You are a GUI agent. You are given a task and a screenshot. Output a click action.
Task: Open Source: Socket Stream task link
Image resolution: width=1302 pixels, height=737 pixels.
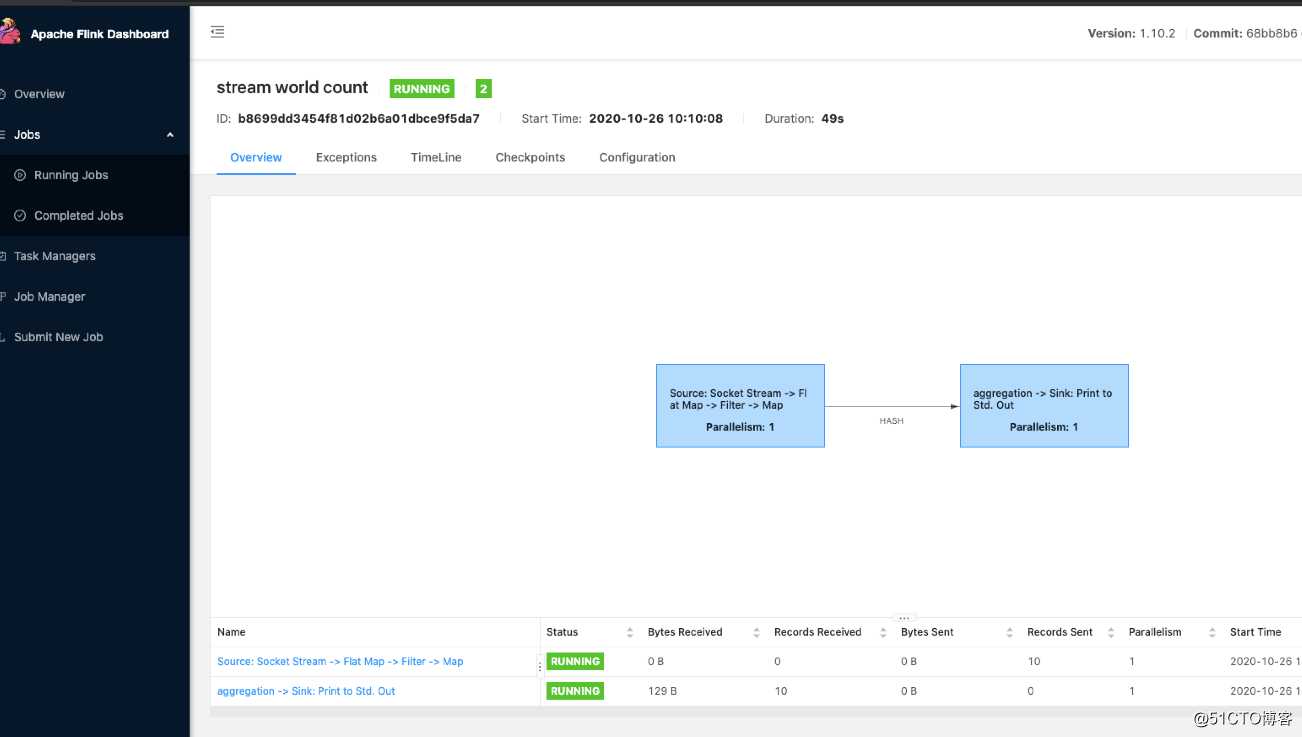[340, 661]
